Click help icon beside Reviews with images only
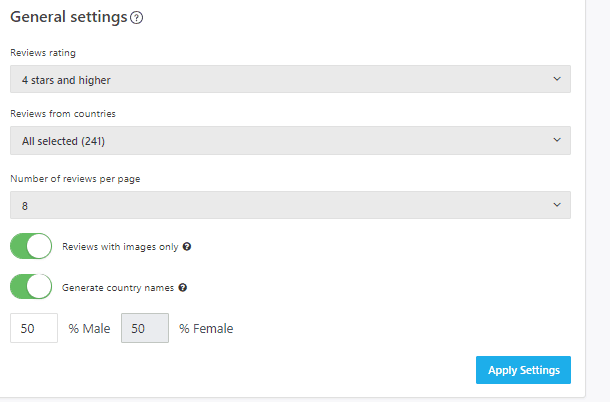This screenshot has height=402, width=610. click(x=187, y=246)
